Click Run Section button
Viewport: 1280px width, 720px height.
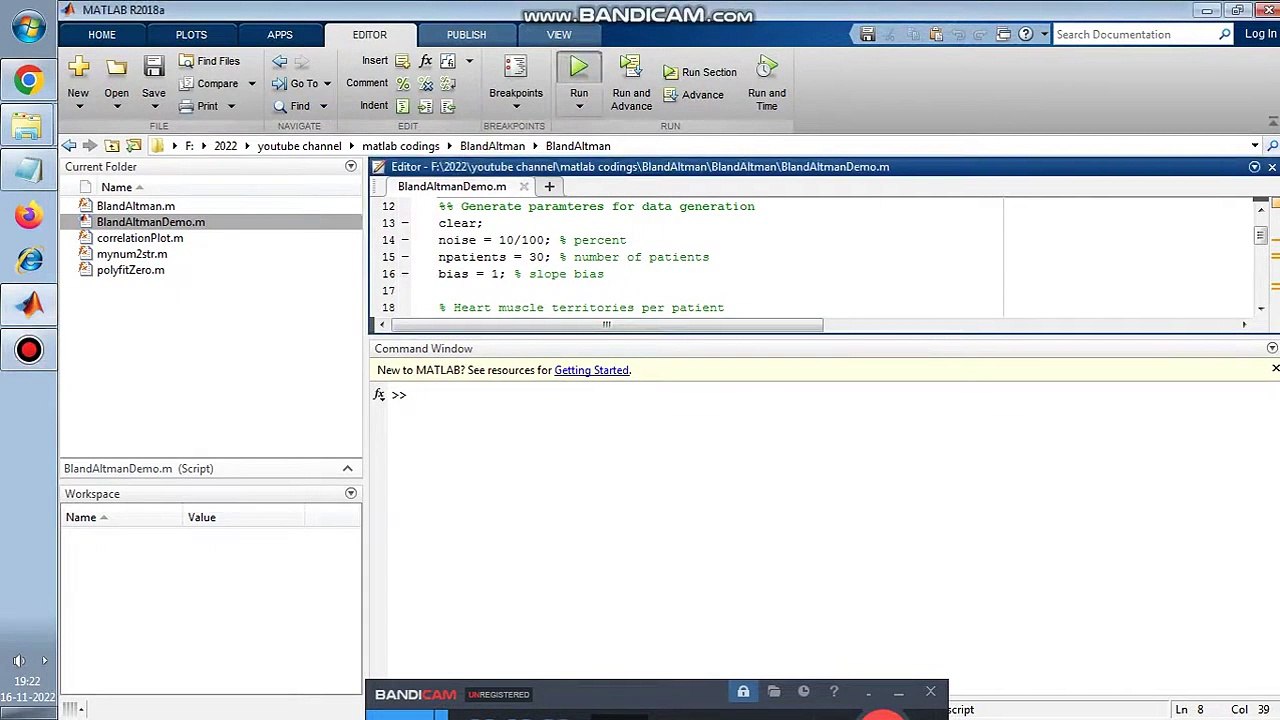click(700, 72)
